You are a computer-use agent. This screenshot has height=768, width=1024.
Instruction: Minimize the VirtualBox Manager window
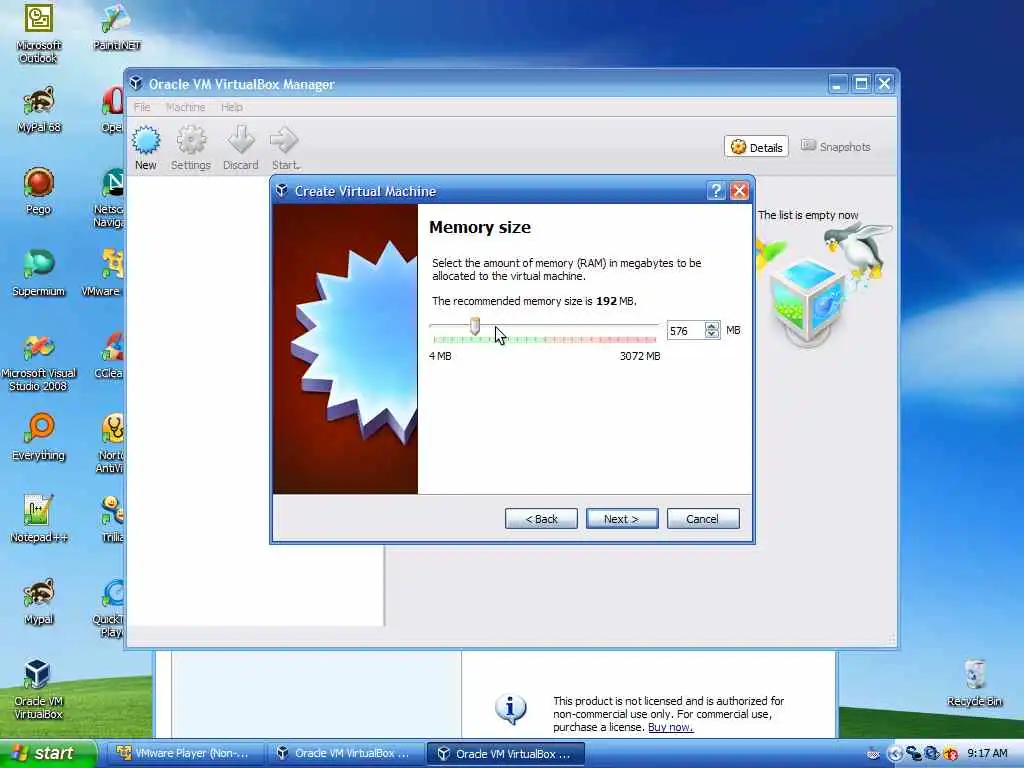pyautogui.click(x=838, y=84)
